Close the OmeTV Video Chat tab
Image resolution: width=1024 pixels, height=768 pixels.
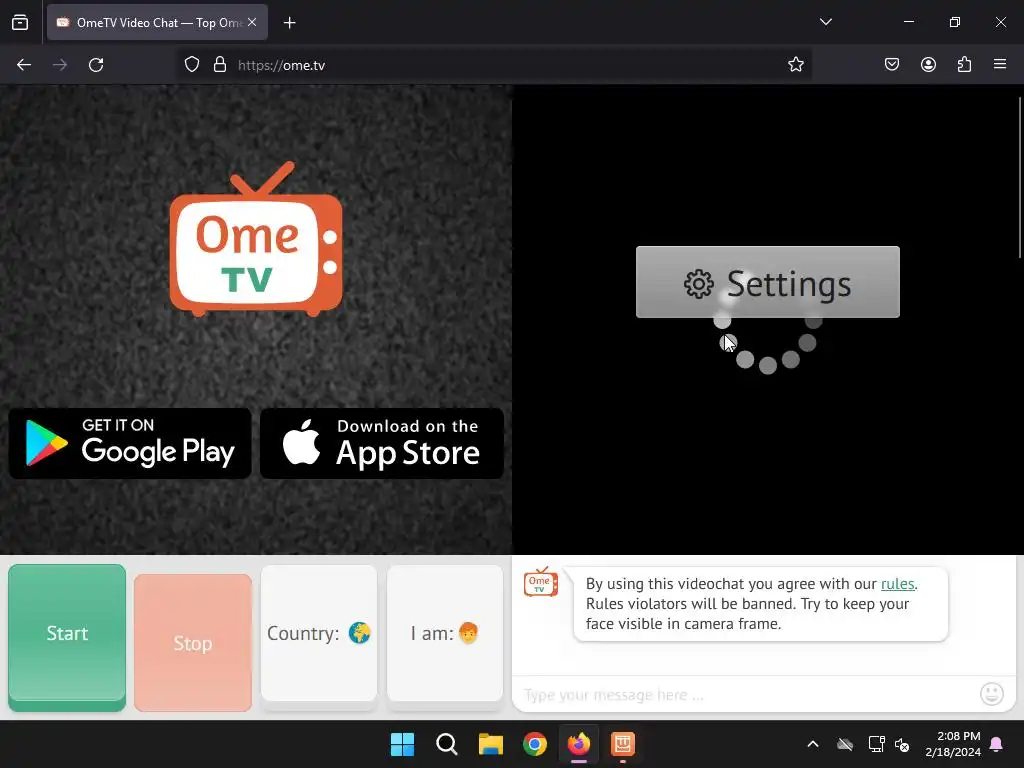pos(252,22)
